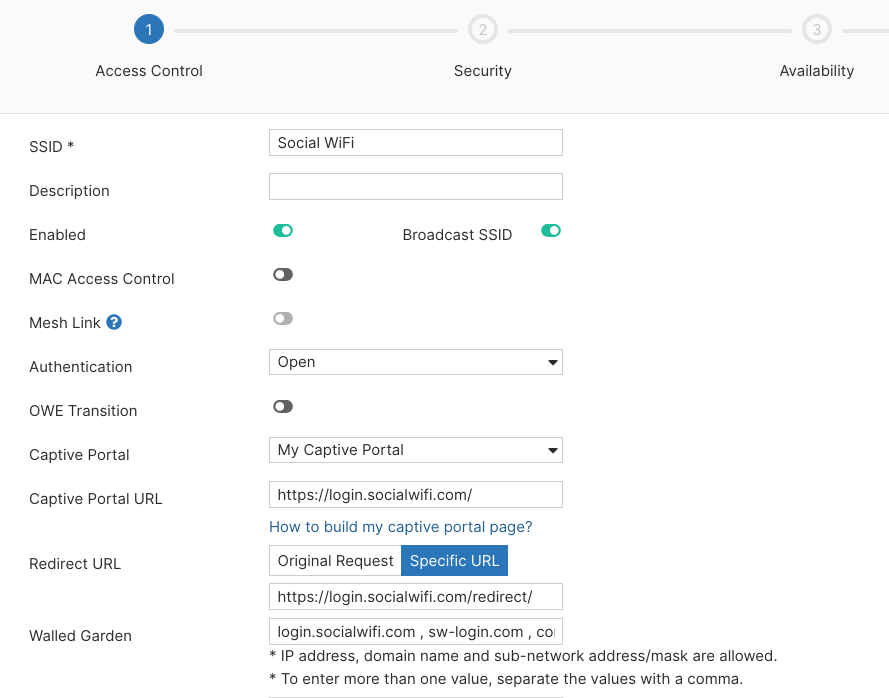Open 'How to build my captive portal page?' link

point(400,527)
